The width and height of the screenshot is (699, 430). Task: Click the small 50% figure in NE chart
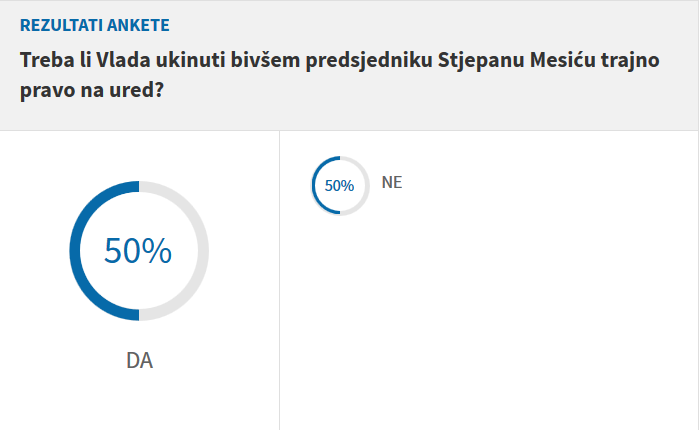(339, 185)
